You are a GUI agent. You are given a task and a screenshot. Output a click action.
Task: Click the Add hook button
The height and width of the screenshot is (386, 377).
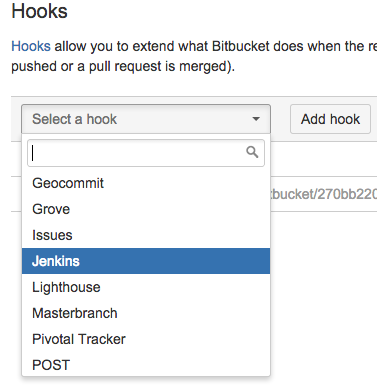coord(330,119)
